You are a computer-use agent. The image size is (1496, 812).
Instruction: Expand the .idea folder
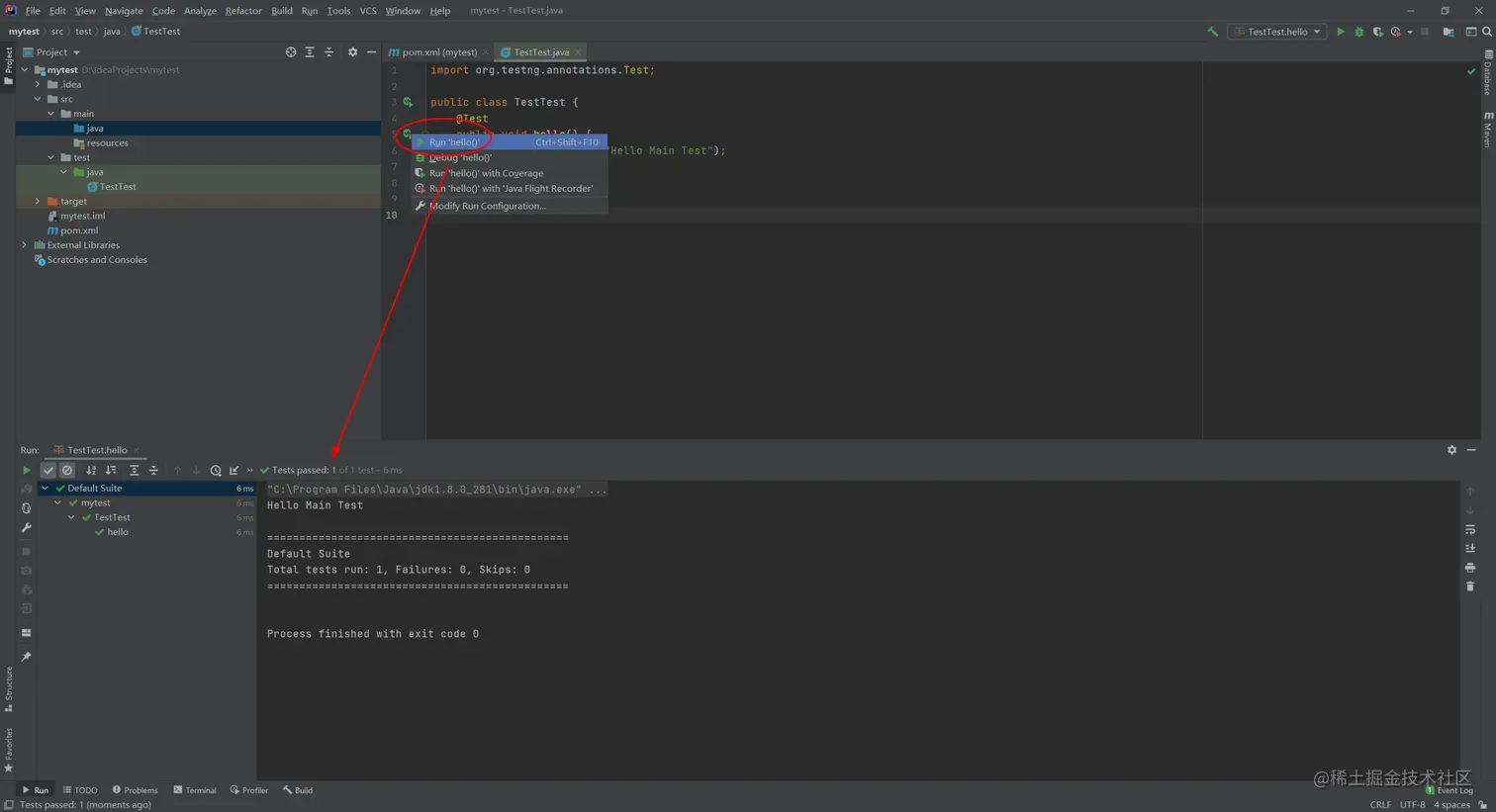point(39,85)
